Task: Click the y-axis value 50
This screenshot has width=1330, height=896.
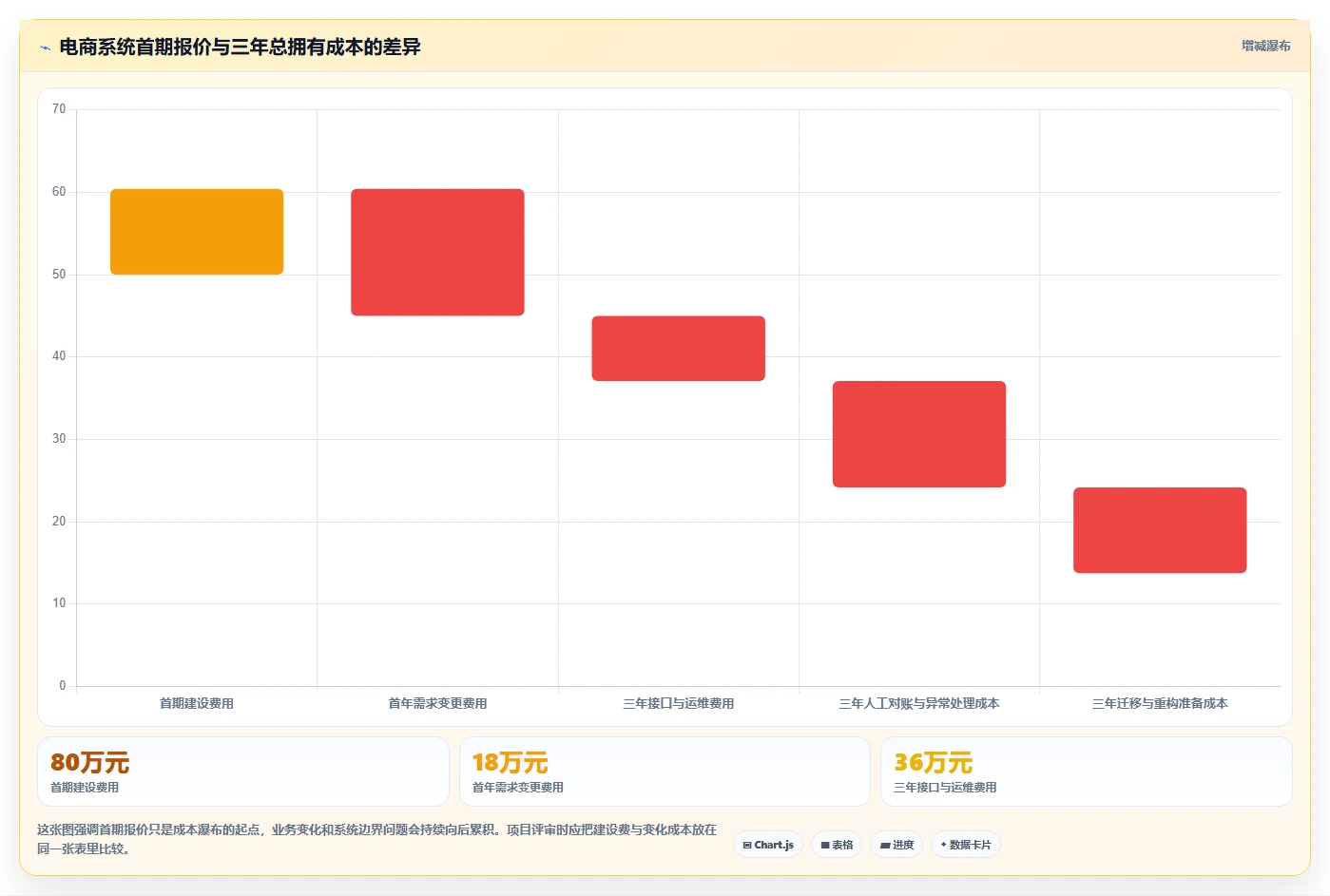Action: pos(59,275)
